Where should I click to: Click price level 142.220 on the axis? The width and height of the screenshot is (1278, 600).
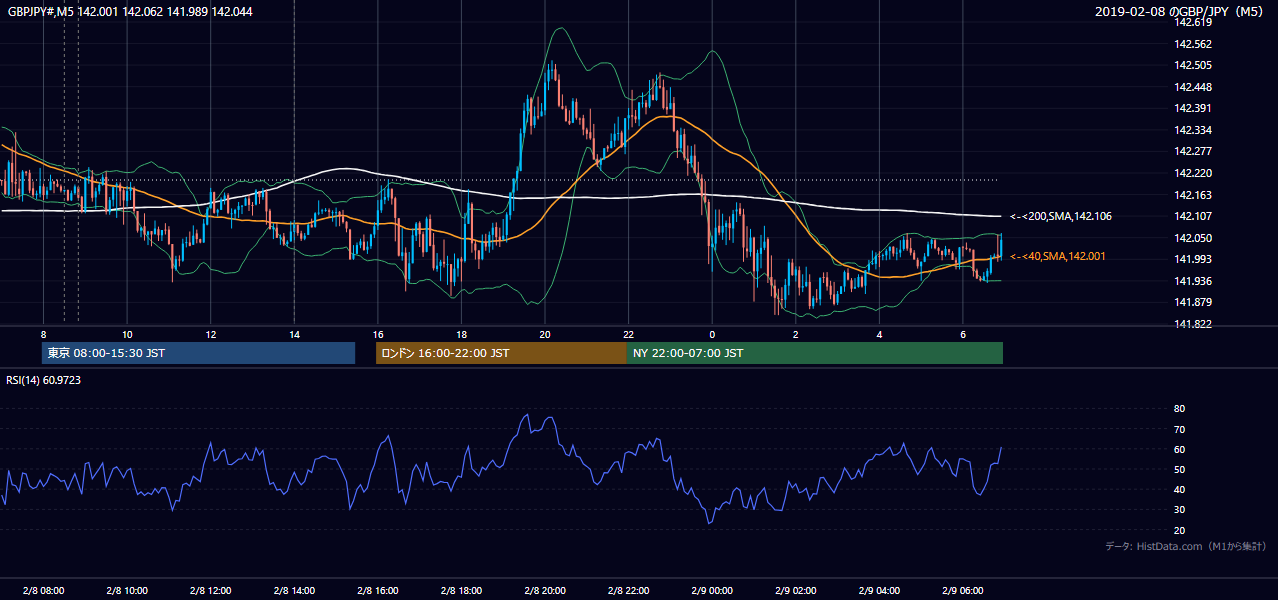(1193, 173)
